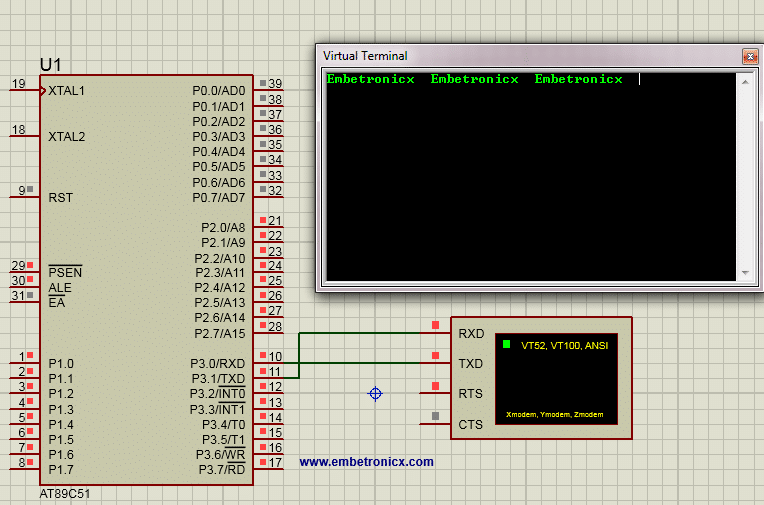Click the XTAL1 pin label

coord(67,91)
